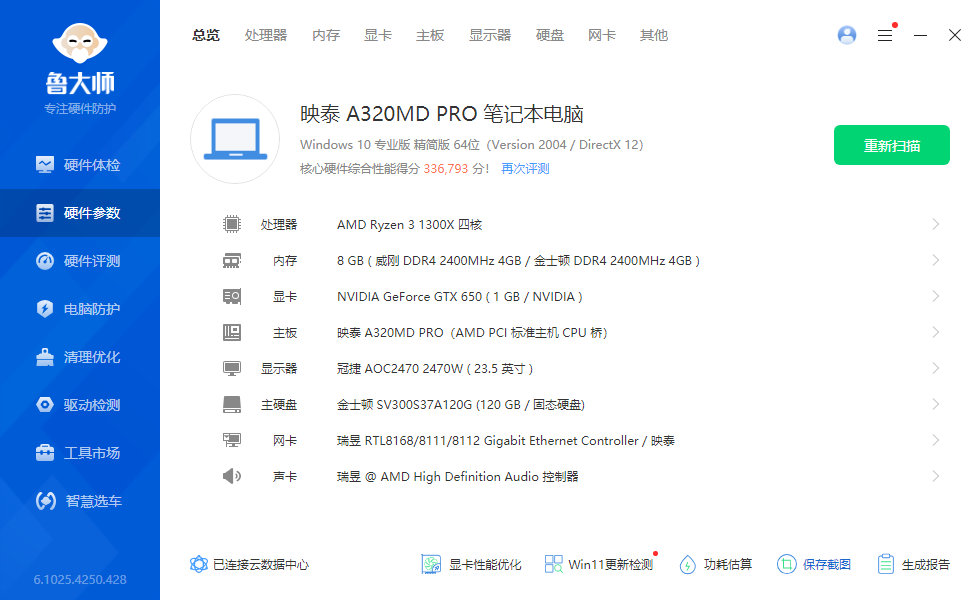Go to the 其他 tab
Viewport: 980px width, 600px height.
click(x=654, y=36)
